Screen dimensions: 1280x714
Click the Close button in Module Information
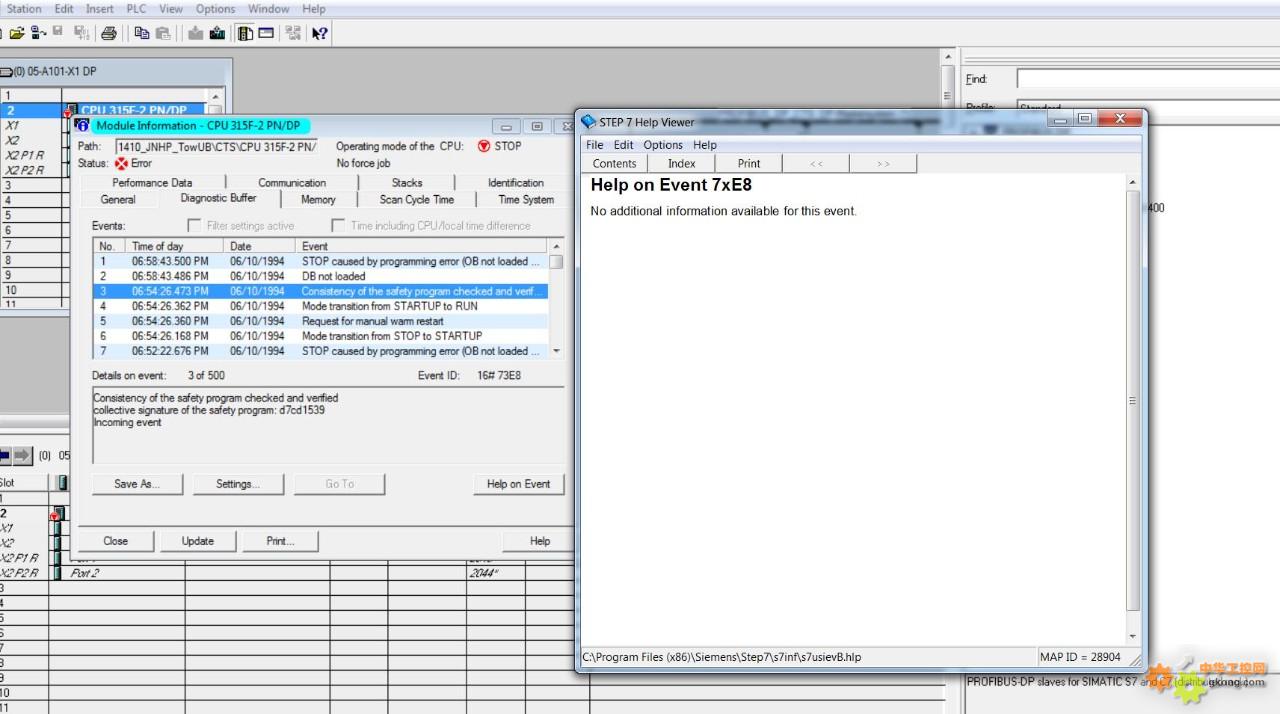pyautogui.click(x=116, y=541)
